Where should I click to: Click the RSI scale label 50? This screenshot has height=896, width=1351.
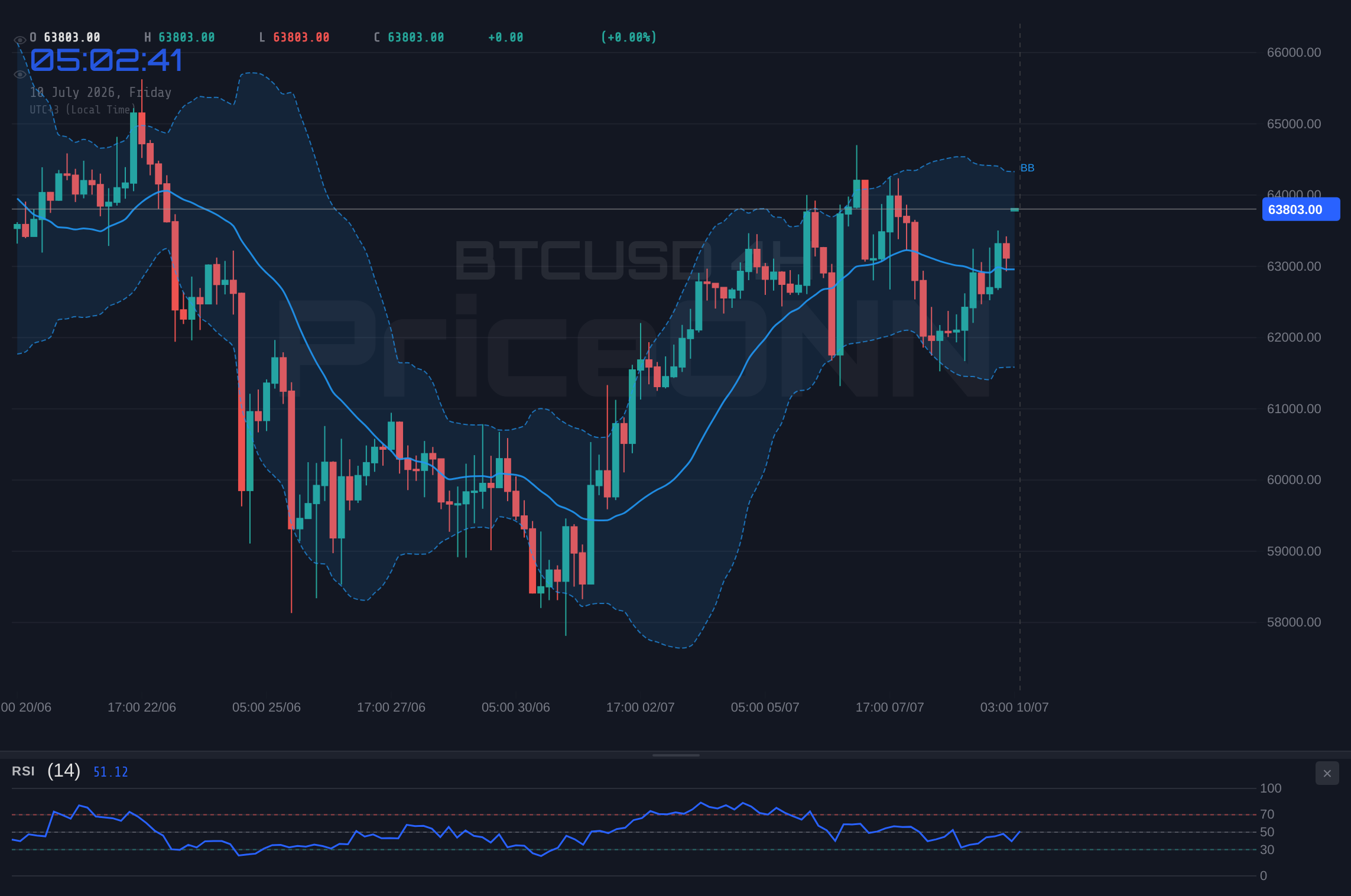1267,832
